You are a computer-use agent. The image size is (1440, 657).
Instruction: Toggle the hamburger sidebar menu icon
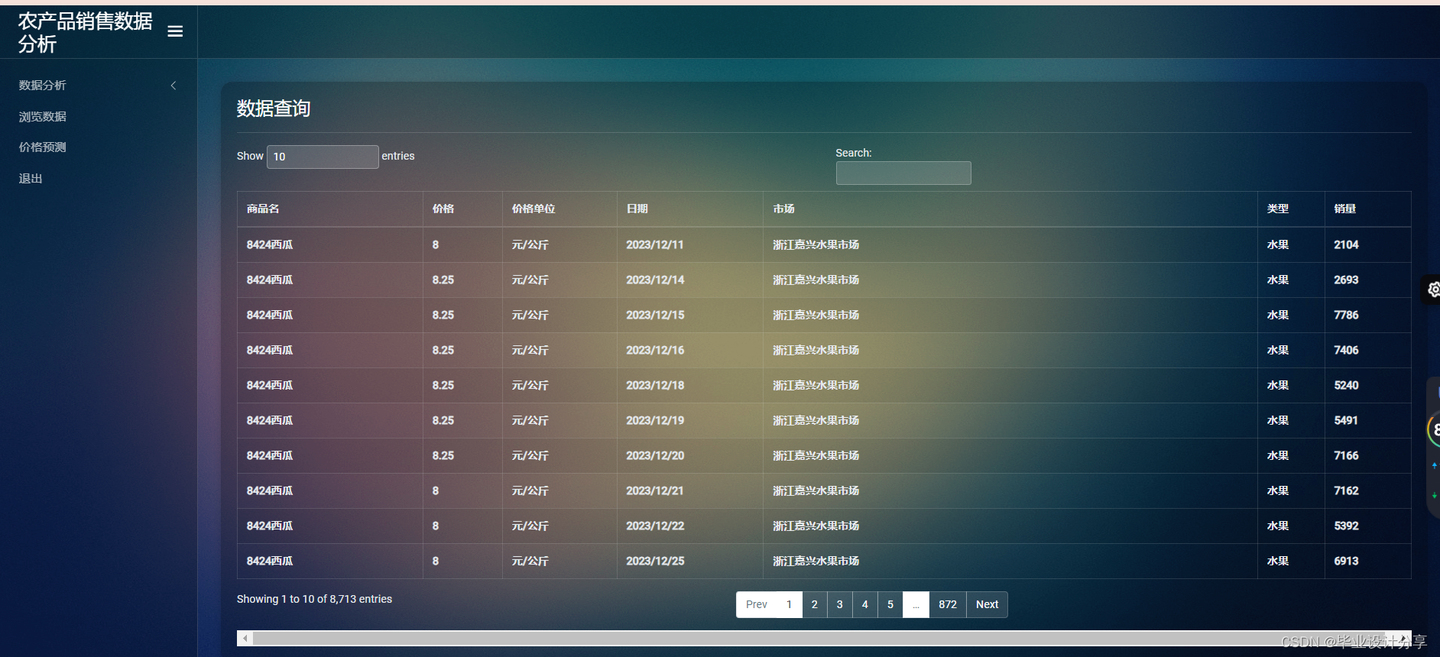175,31
